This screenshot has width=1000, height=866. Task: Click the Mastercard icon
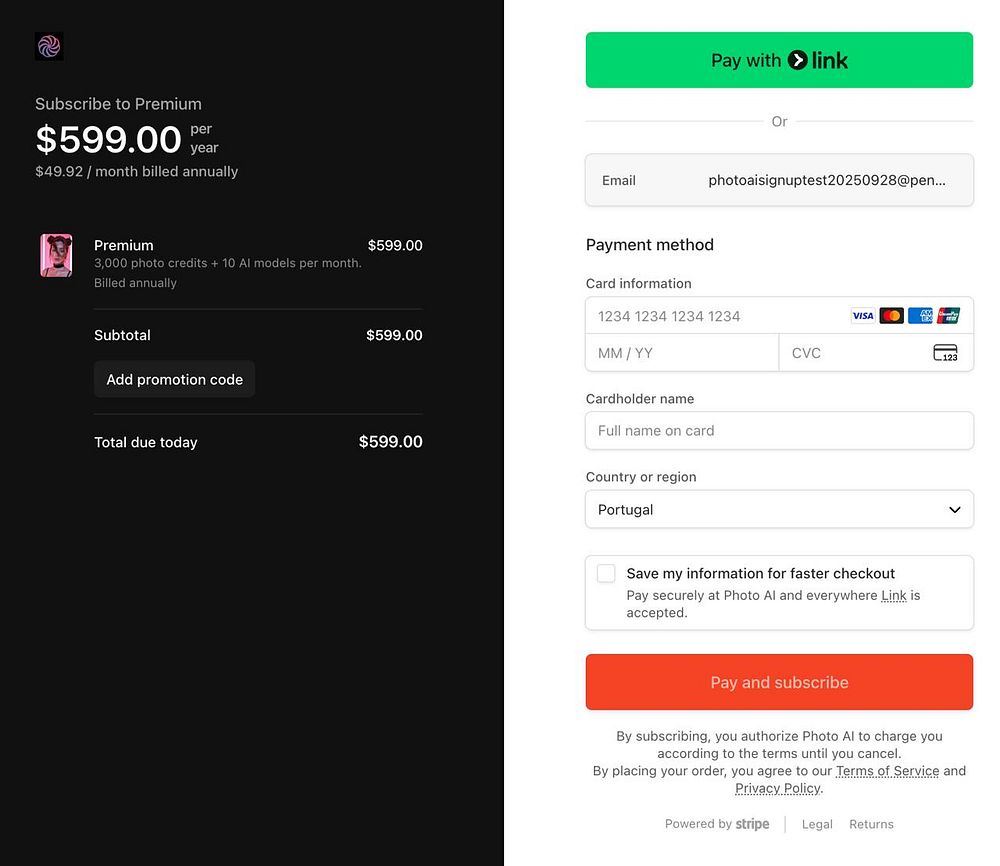click(x=891, y=316)
